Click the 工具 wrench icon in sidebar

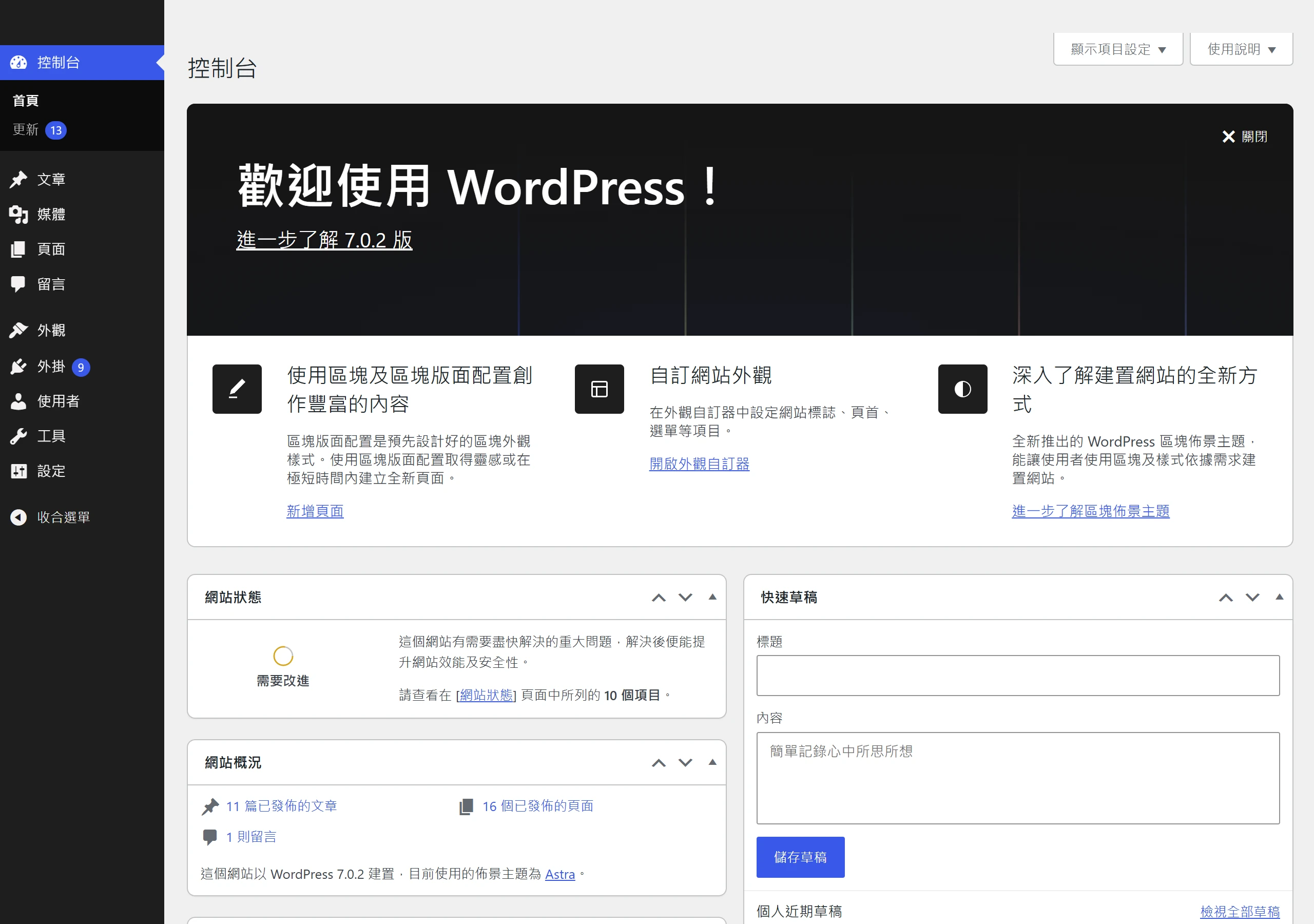point(18,436)
